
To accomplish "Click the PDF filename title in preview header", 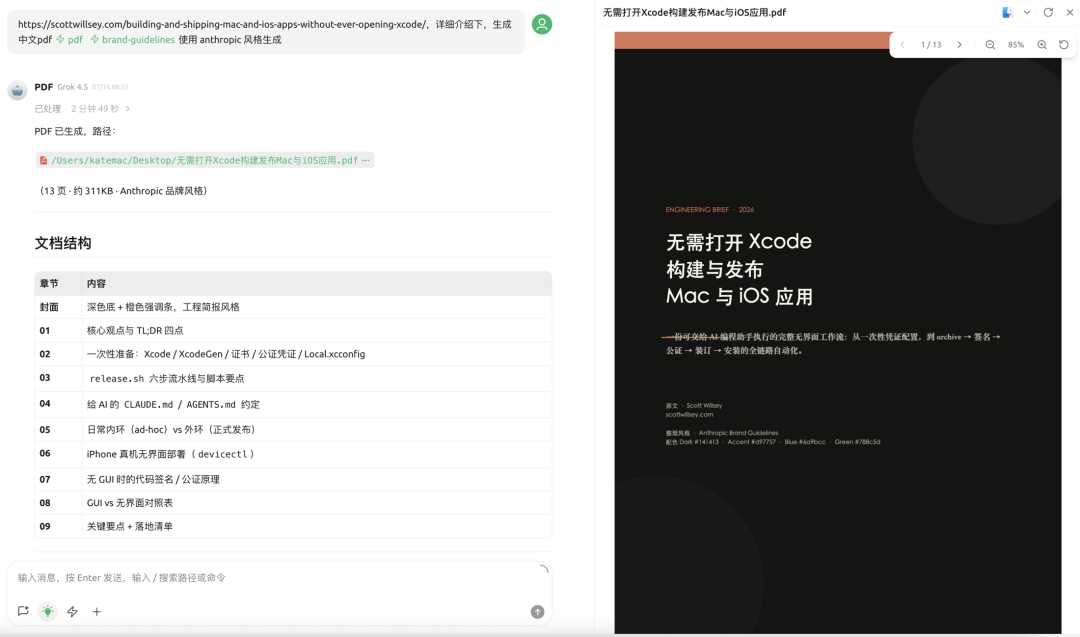I will click(x=694, y=12).
